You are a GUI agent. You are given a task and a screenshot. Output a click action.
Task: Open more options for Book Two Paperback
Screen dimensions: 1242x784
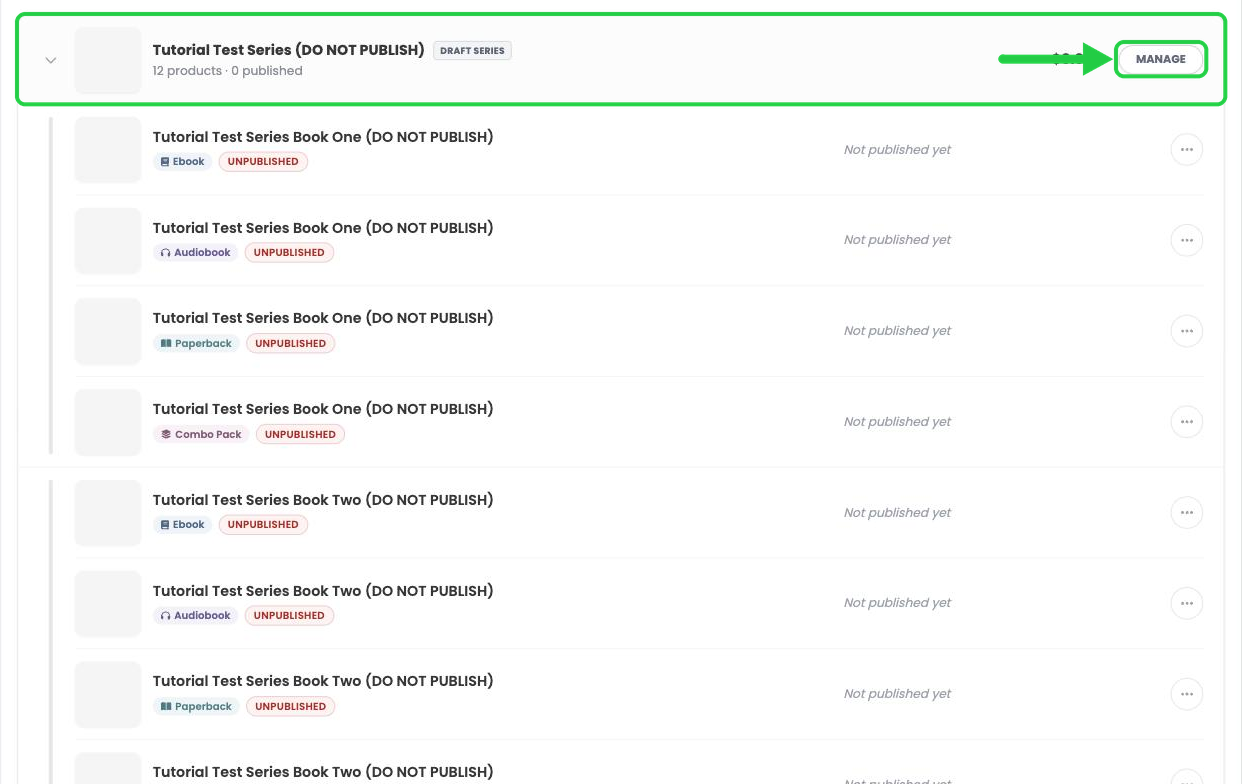tap(1186, 694)
